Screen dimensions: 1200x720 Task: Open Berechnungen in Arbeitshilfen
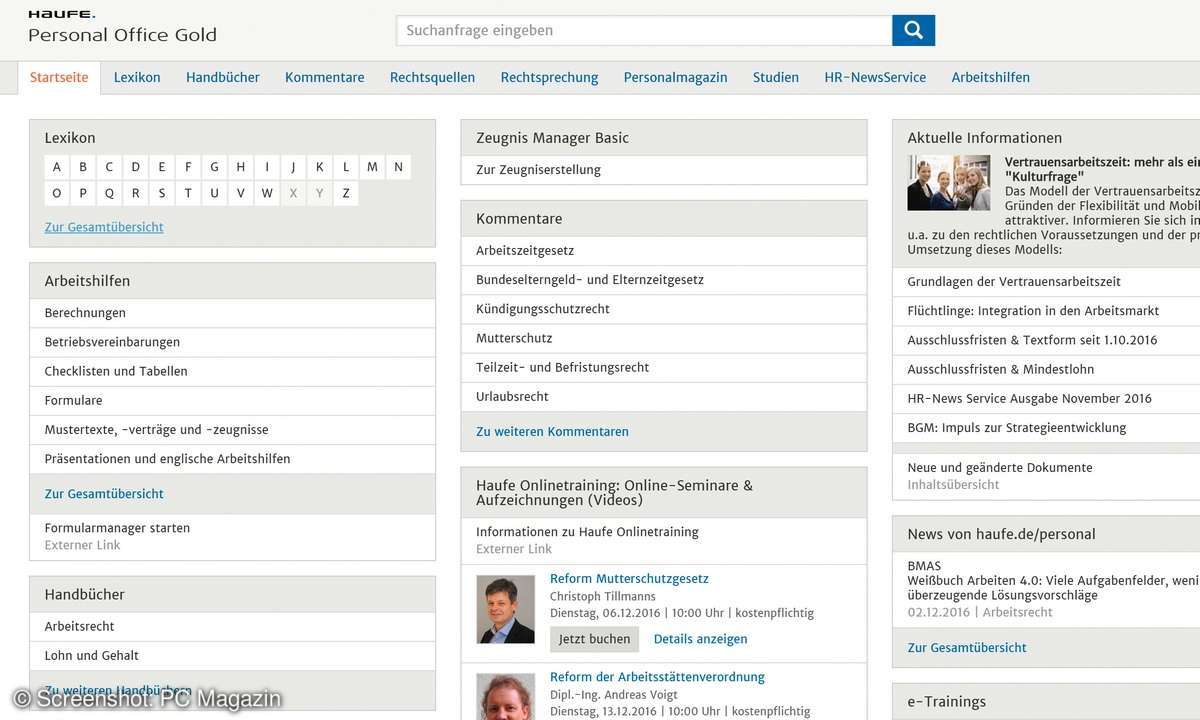tap(232, 313)
